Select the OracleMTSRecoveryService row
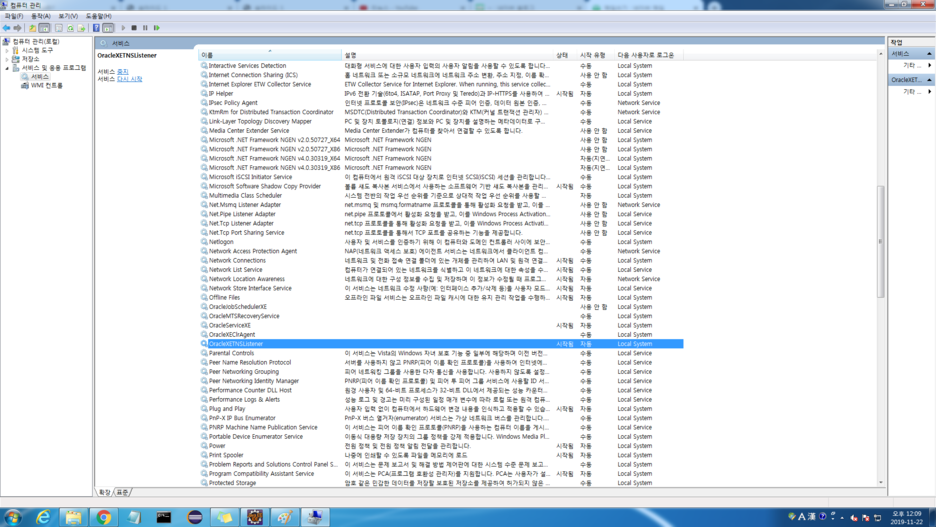 (x=441, y=316)
